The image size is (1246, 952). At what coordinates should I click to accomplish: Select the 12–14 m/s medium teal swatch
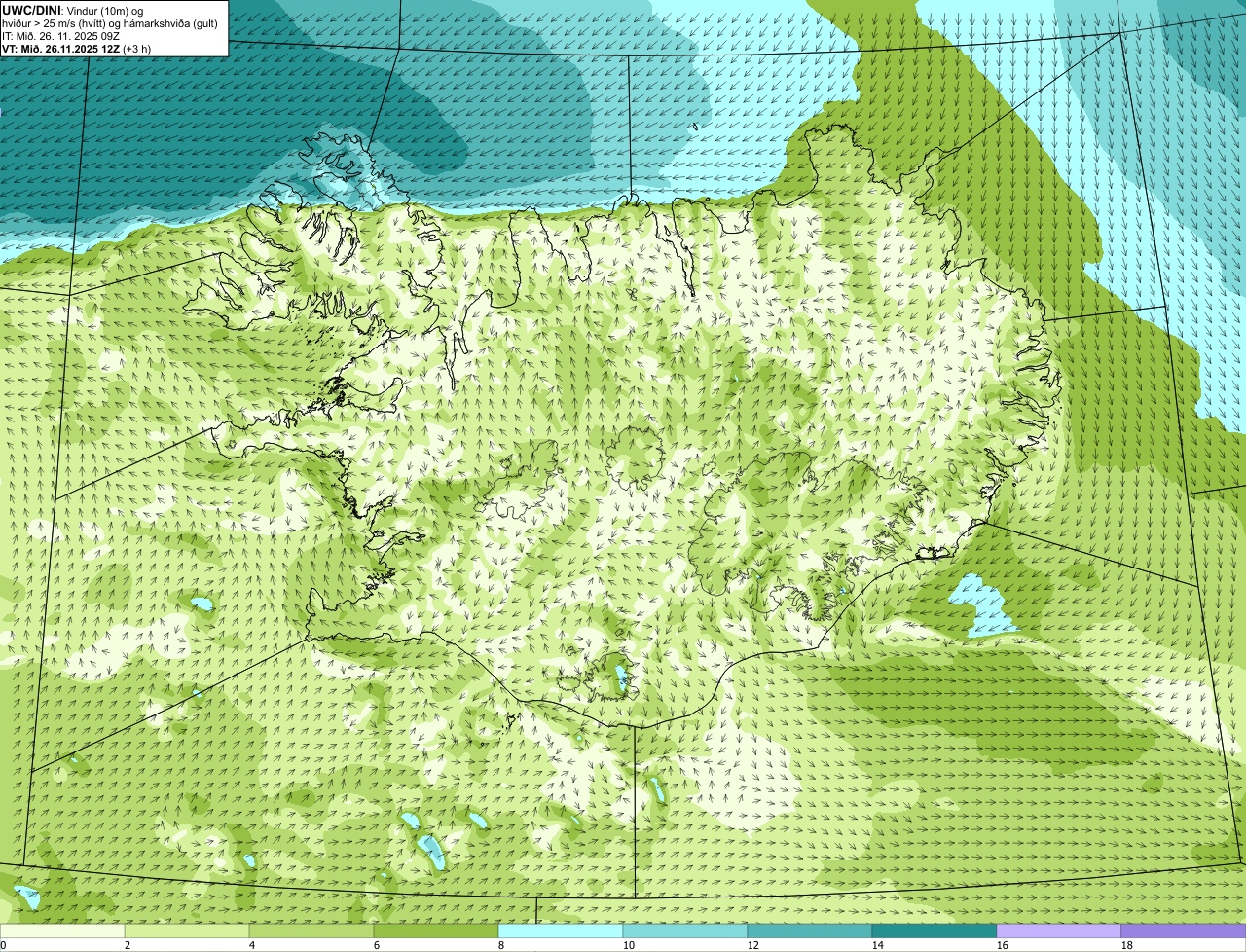click(x=810, y=932)
